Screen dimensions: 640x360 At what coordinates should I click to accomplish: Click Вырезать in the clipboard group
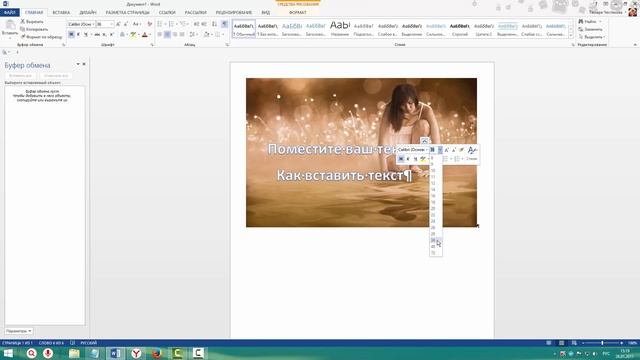coord(31,22)
